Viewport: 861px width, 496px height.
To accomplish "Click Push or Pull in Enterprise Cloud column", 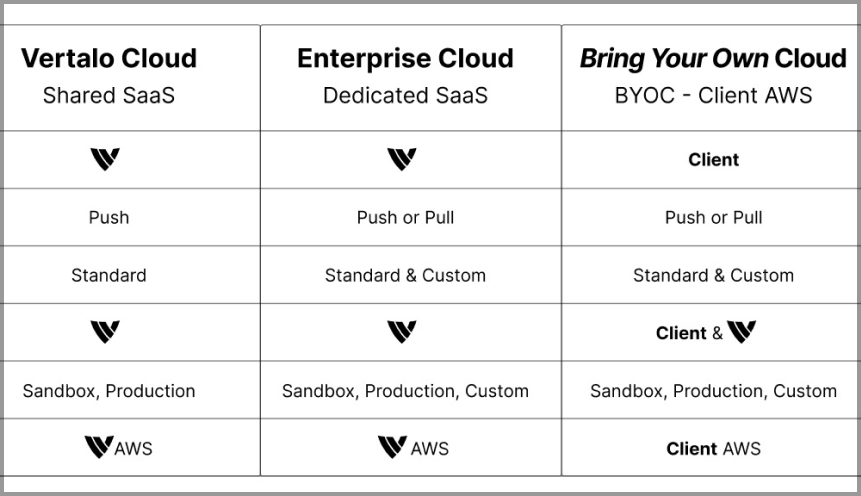I will point(405,218).
